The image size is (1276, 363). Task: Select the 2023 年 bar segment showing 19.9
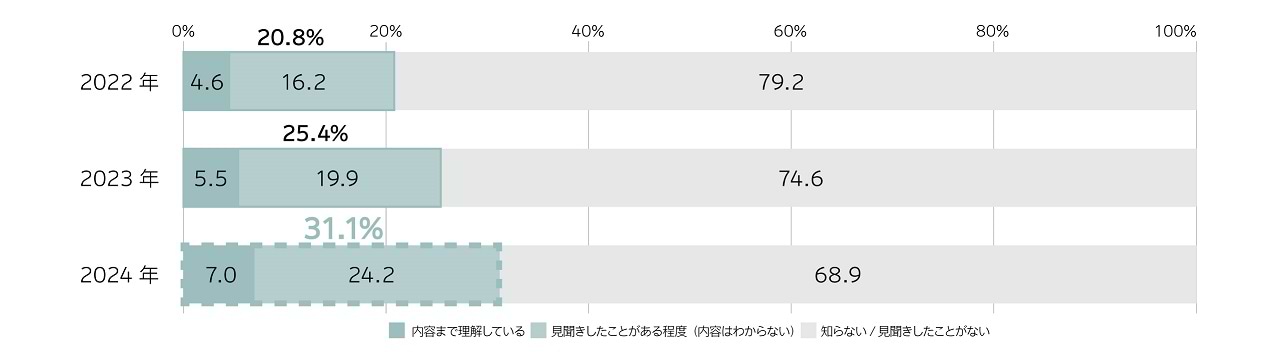point(340,178)
